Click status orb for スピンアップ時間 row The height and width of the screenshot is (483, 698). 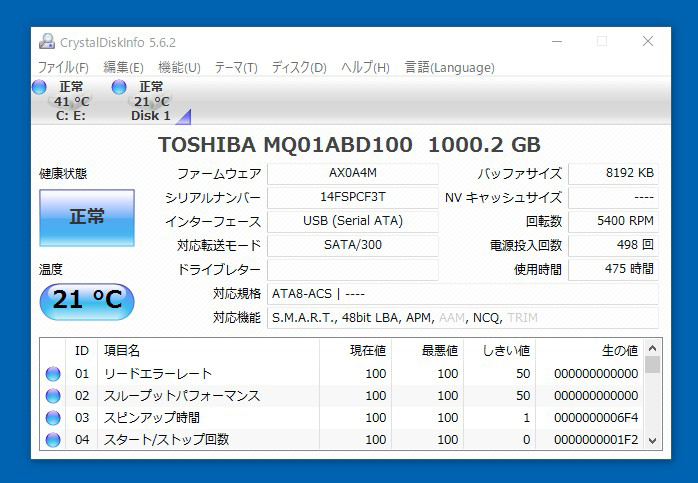coord(53,418)
